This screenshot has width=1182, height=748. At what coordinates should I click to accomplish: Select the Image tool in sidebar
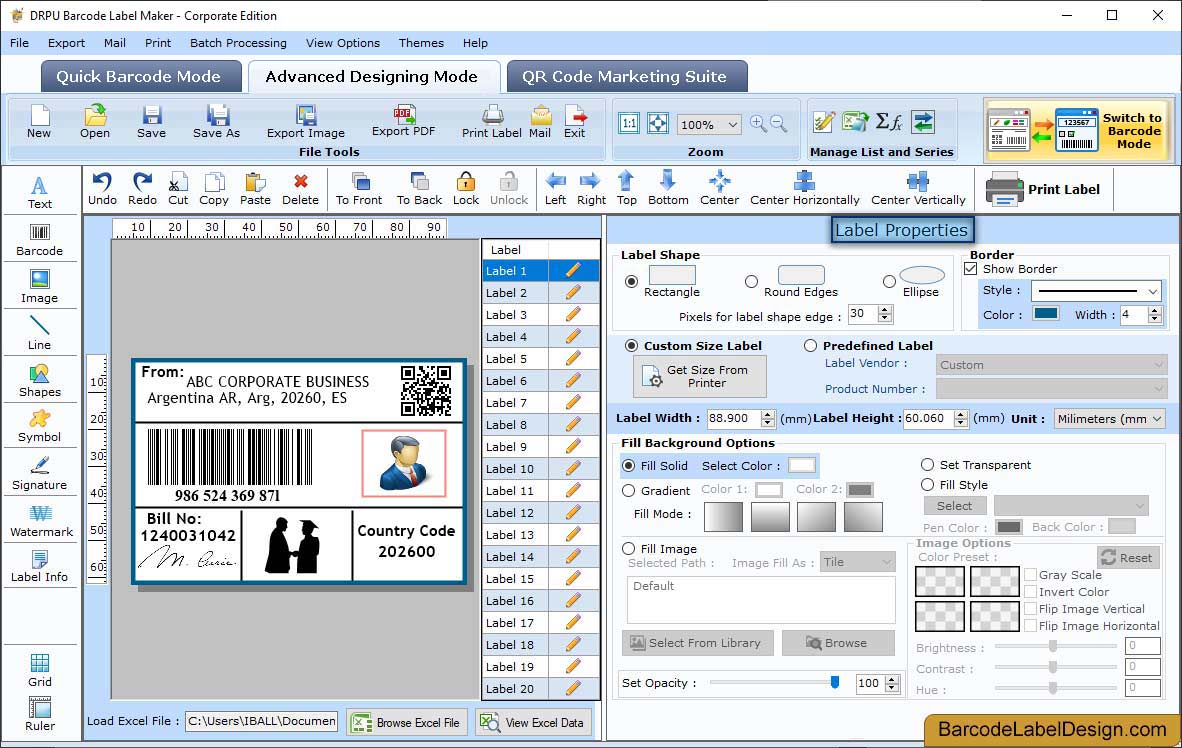click(x=39, y=287)
